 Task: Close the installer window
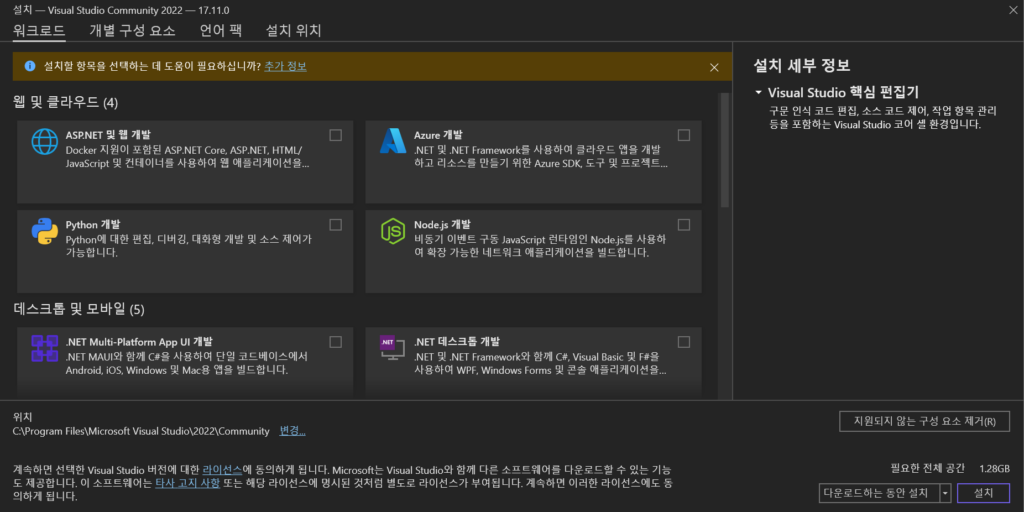click(x=1013, y=9)
